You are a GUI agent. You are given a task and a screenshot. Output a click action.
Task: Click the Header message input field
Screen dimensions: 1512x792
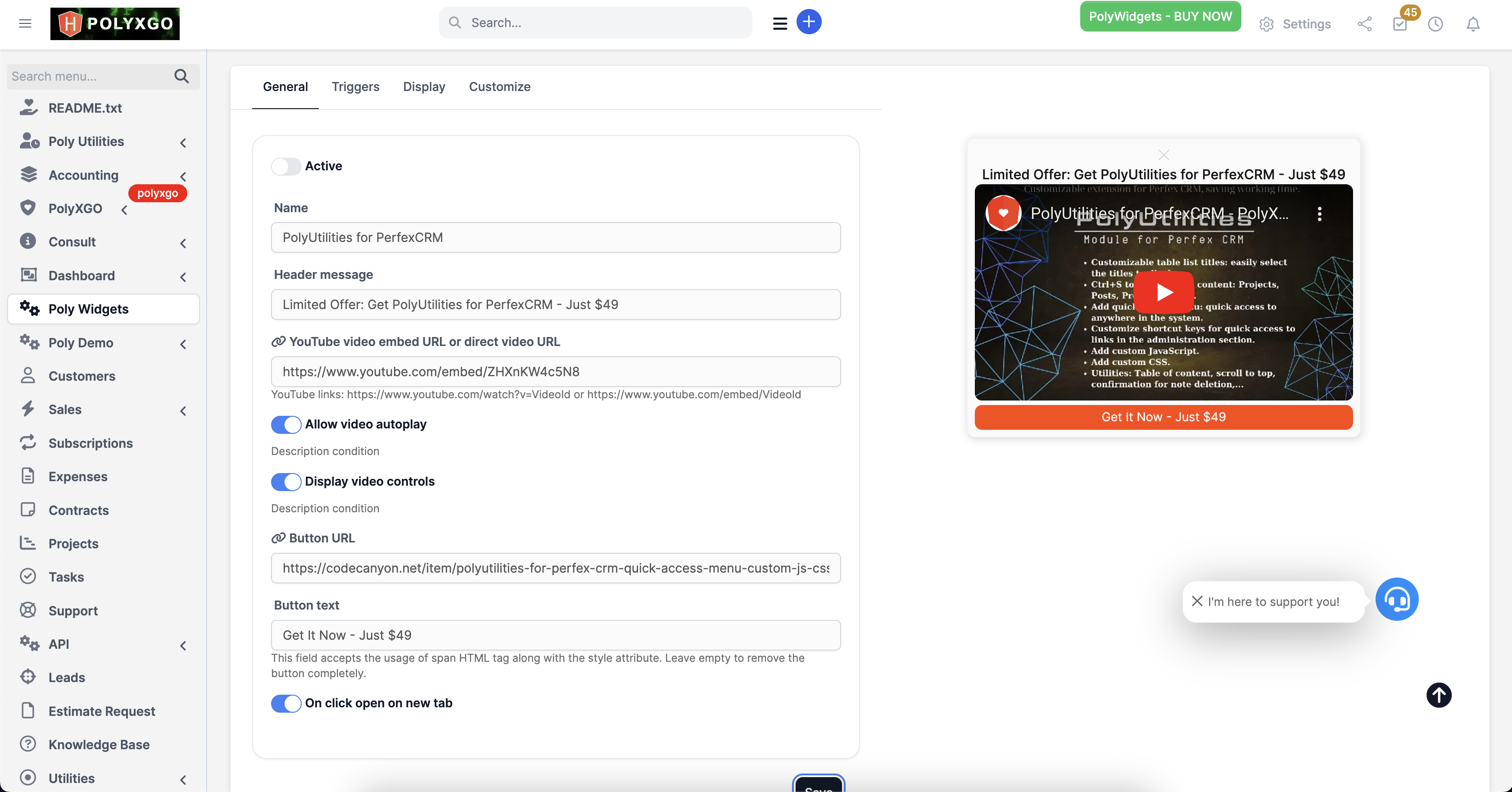pyautogui.click(x=555, y=305)
